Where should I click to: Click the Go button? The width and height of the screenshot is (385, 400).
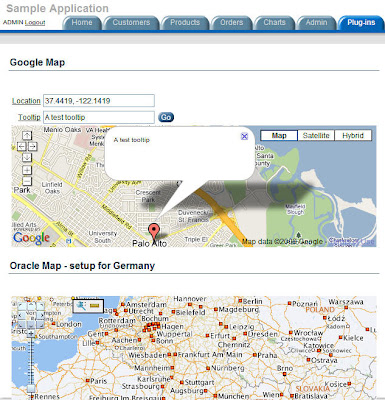(x=166, y=117)
